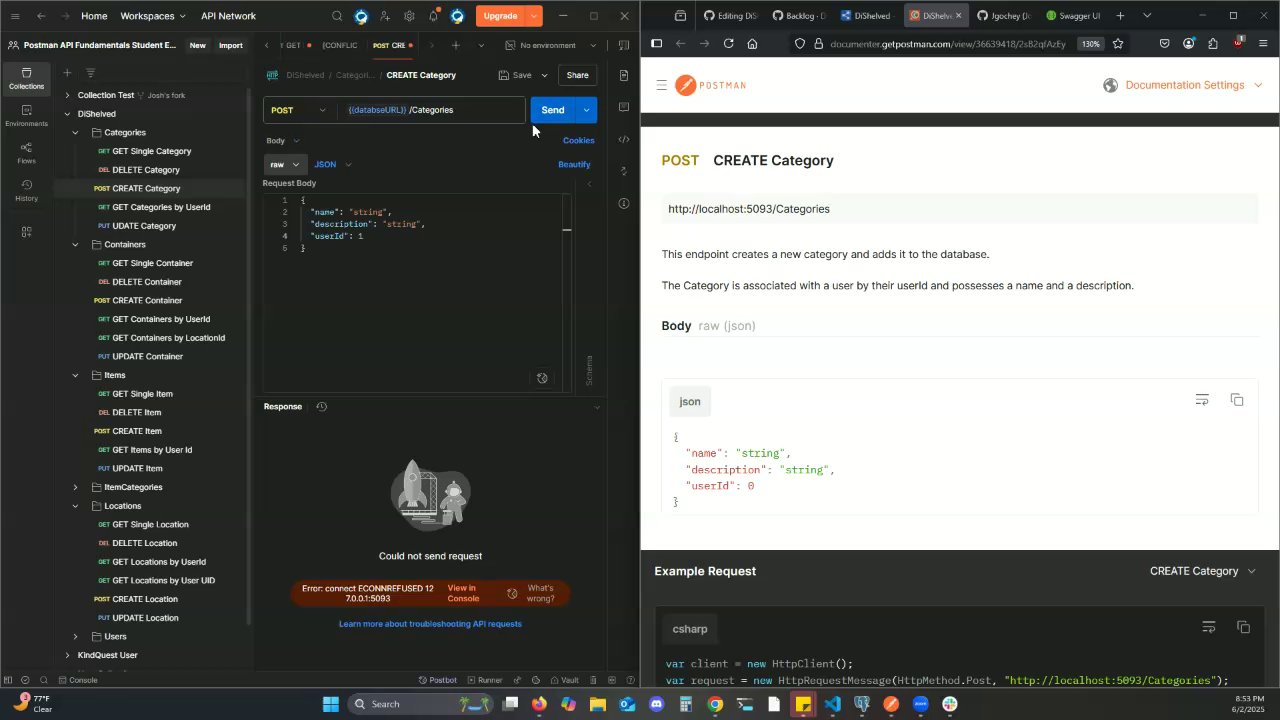Viewport: 1280px width, 720px height.
Task: Click the request URL input field
Action: tap(431, 110)
